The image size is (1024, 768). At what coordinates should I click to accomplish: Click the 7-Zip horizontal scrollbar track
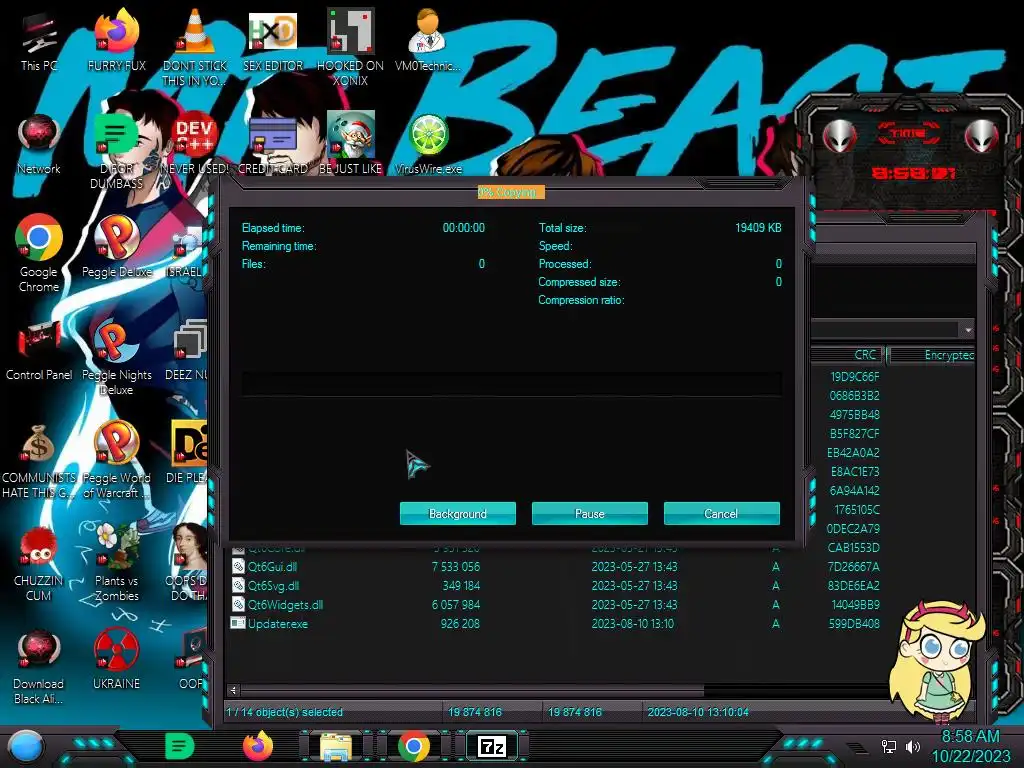[797, 690]
